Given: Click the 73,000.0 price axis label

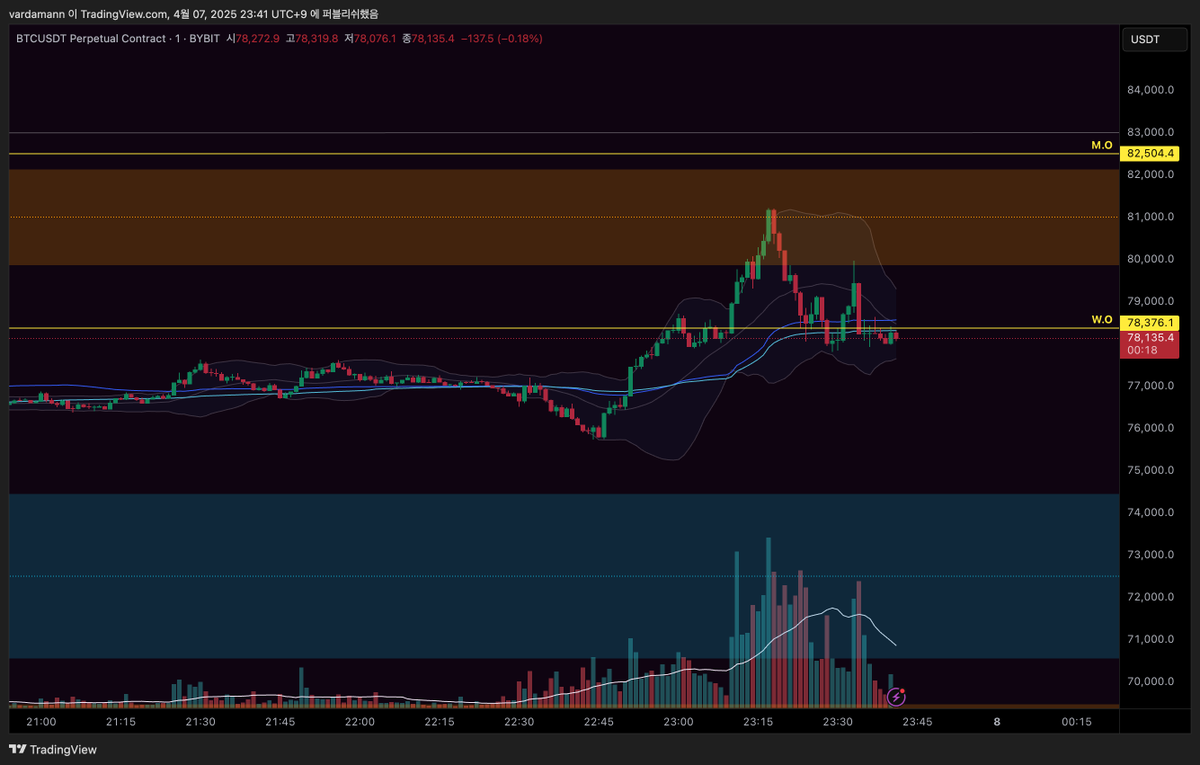Looking at the screenshot, I should tap(1150, 555).
